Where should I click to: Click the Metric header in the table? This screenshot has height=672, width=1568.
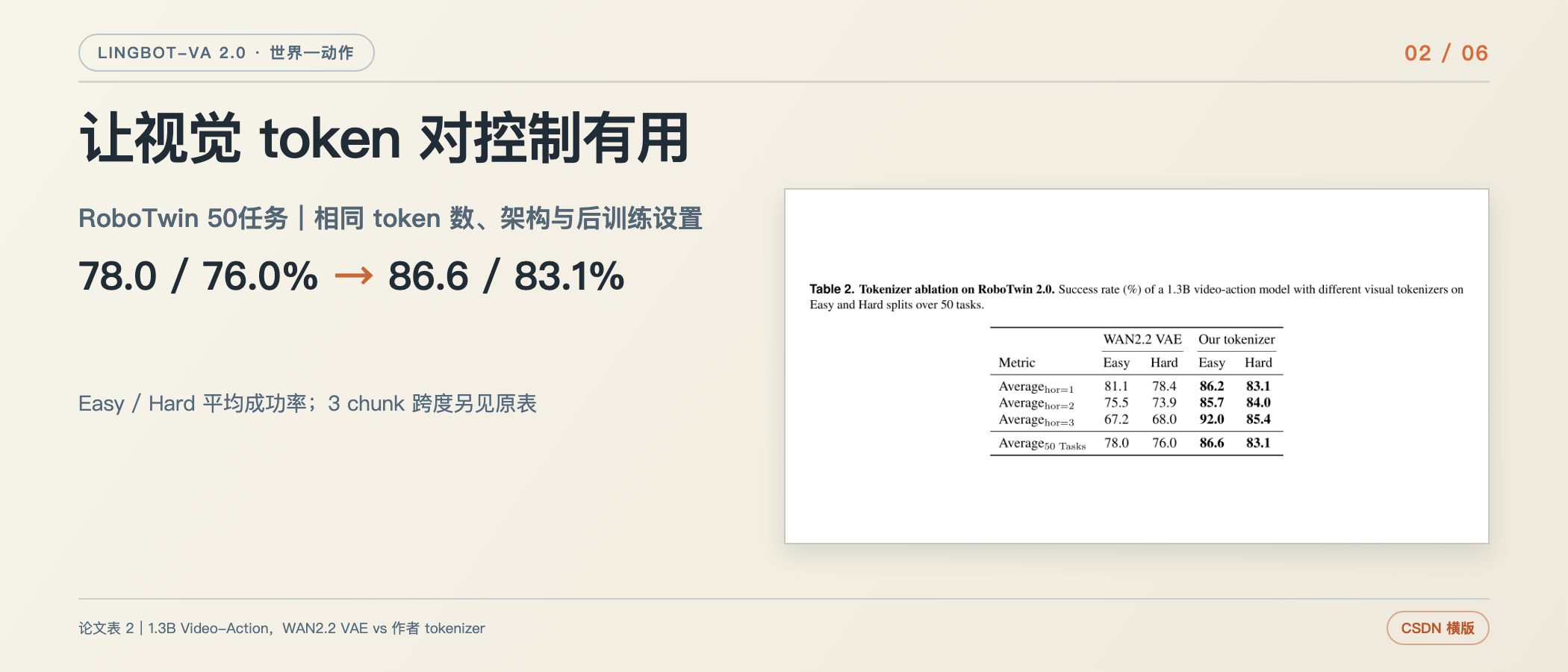1017,363
